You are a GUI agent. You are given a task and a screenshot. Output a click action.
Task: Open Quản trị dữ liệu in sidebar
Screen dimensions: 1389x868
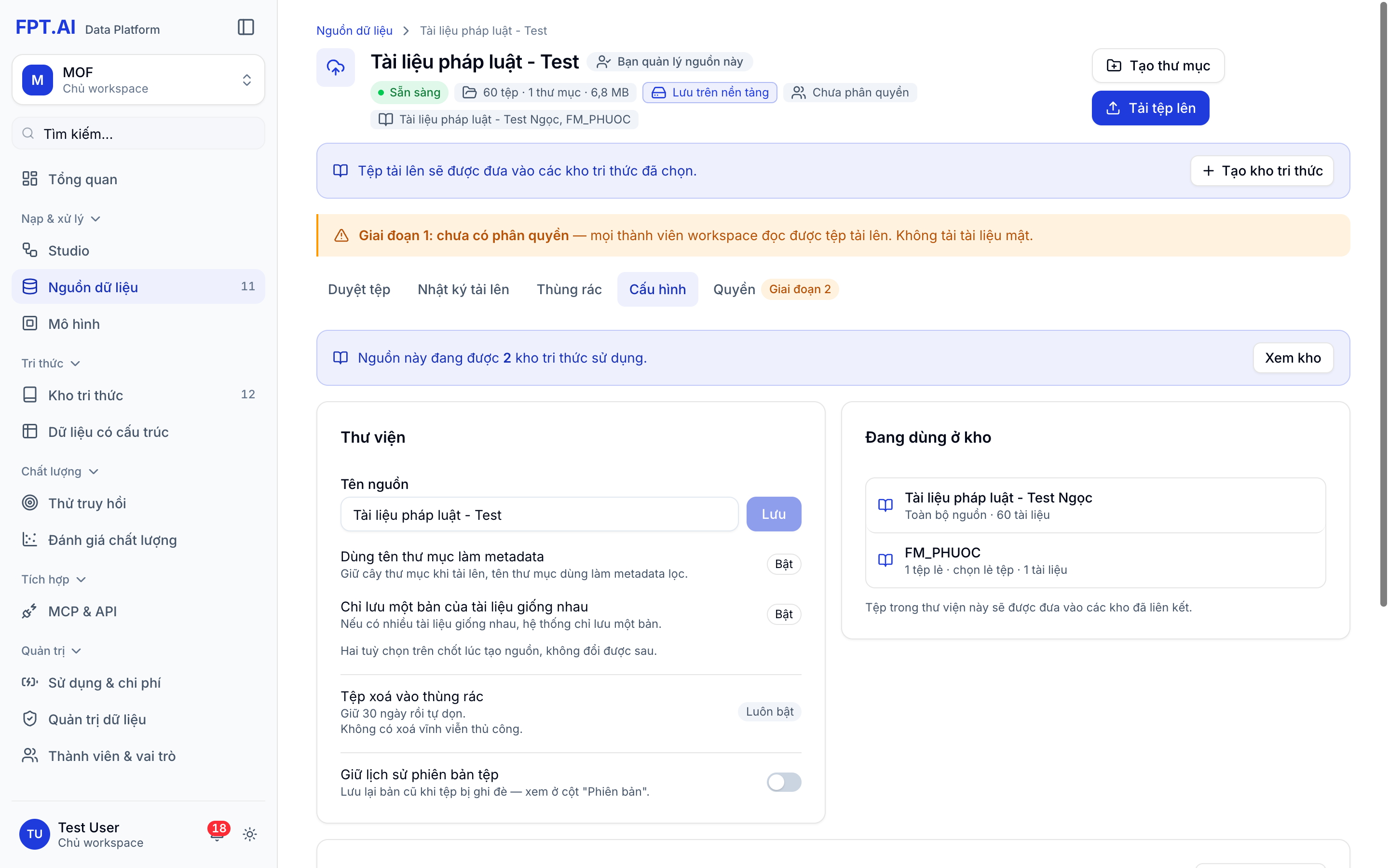(x=138, y=719)
